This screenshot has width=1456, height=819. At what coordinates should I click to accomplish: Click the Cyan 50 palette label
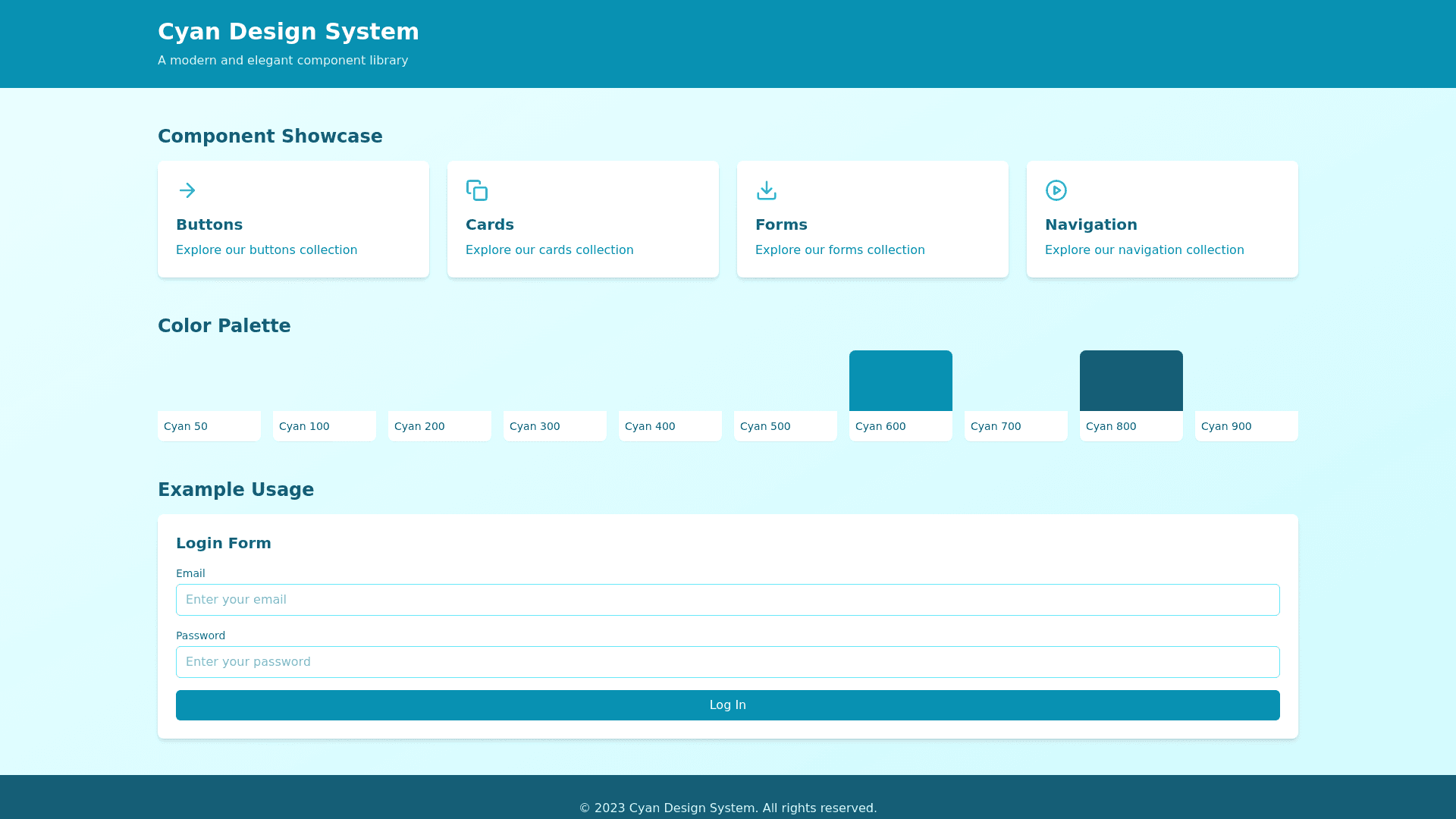pos(186,426)
